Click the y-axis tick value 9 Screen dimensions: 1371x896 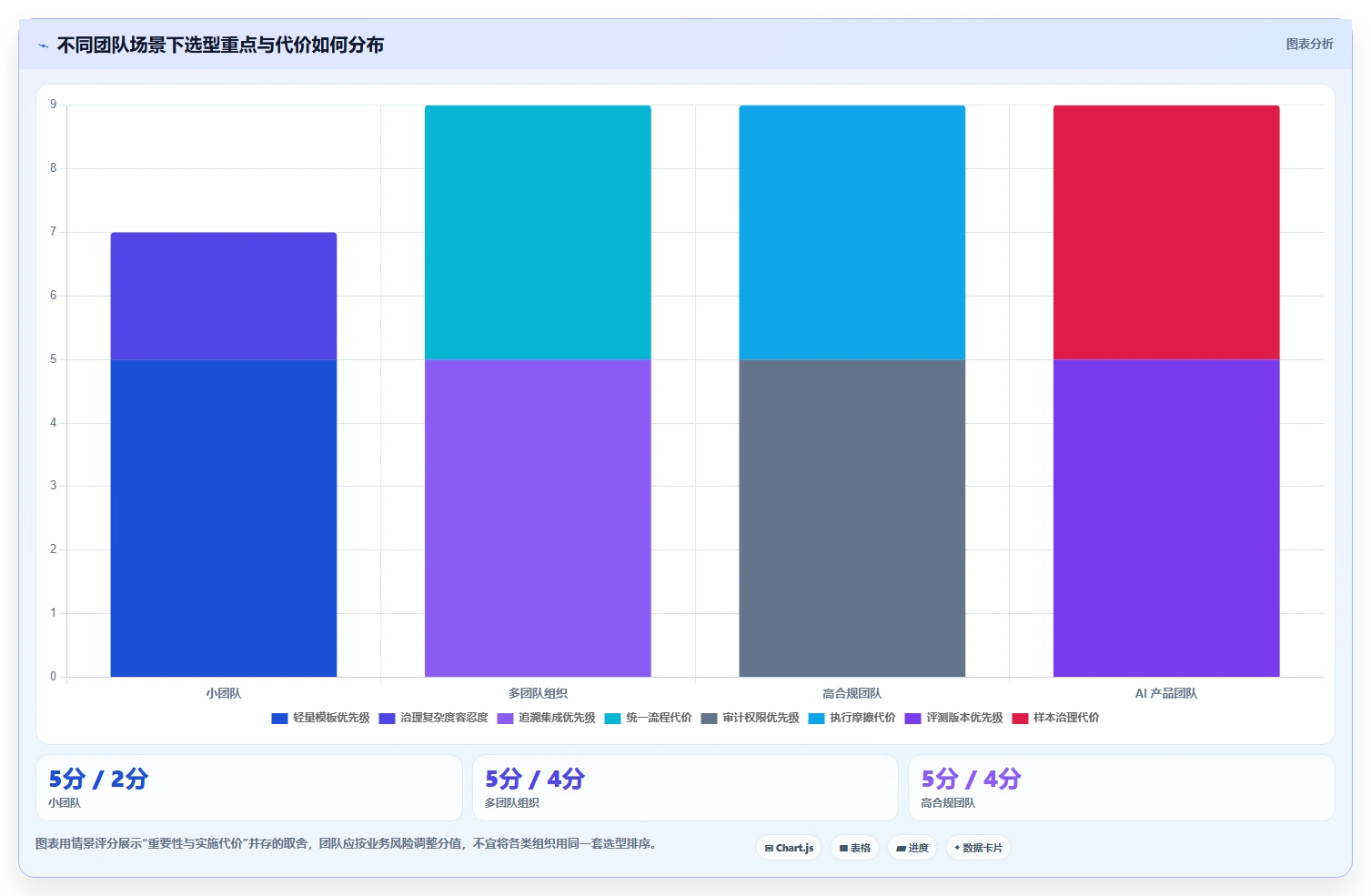tap(54, 105)
